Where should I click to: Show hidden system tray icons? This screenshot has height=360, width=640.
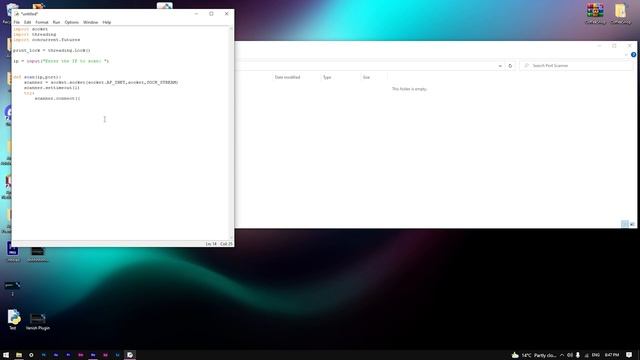tap(562, 355)
